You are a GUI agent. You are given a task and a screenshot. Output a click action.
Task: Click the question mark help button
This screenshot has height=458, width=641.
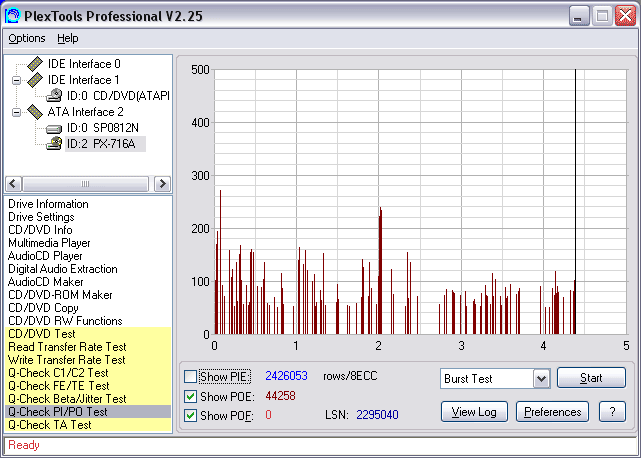(x=612, y=411)
